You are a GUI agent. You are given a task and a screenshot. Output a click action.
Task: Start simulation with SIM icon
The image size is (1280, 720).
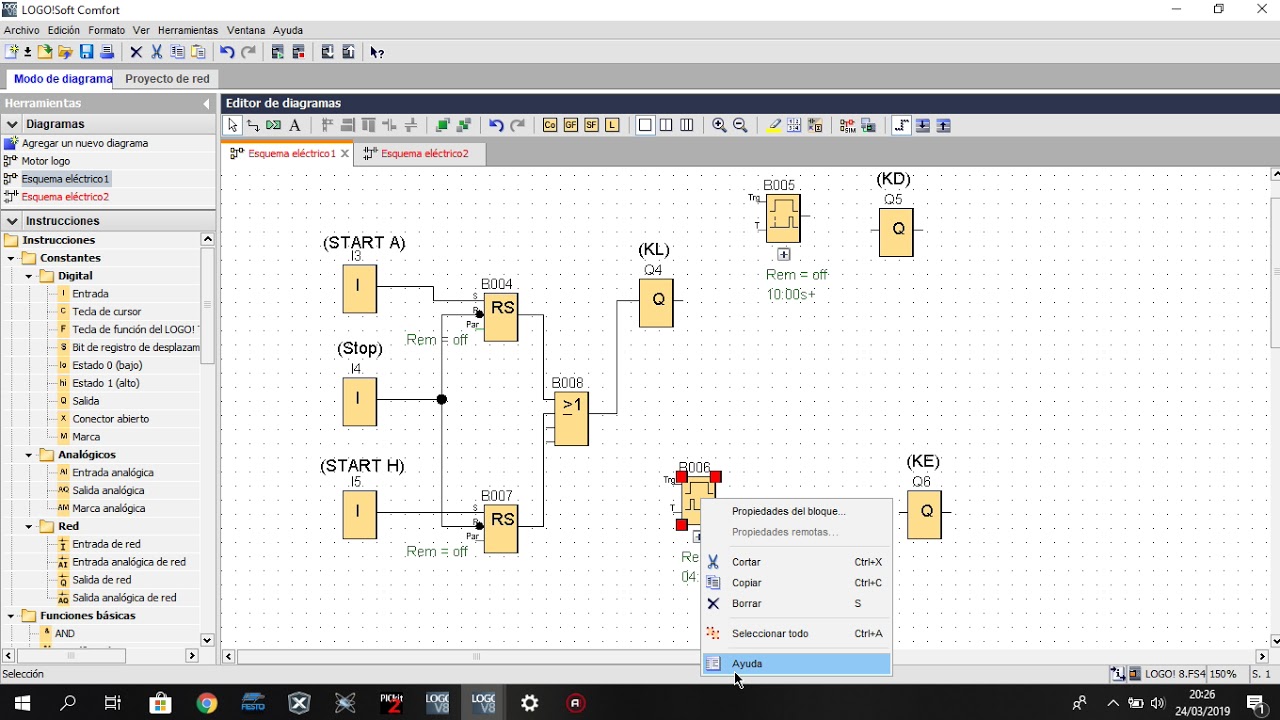[847, 125]
